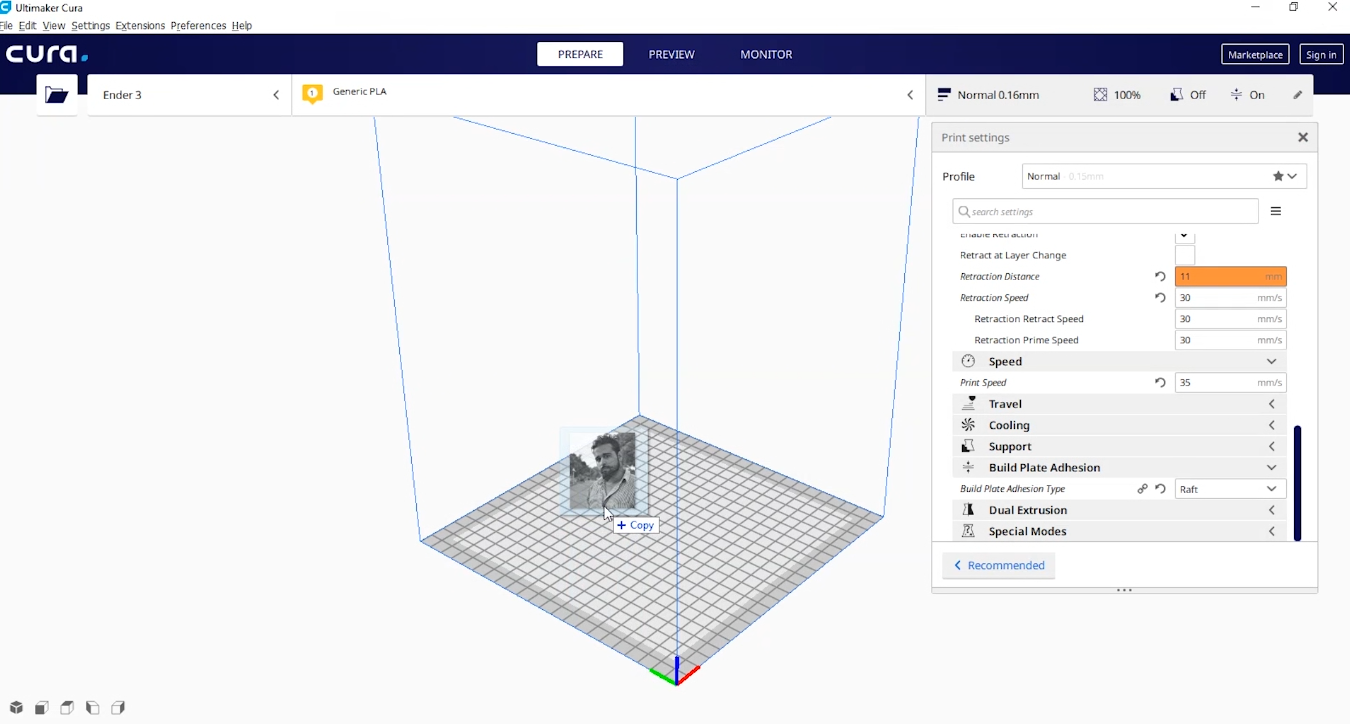
Task: Switch to the PREVIEW stage tab
Action: click(x=671, y=54)
